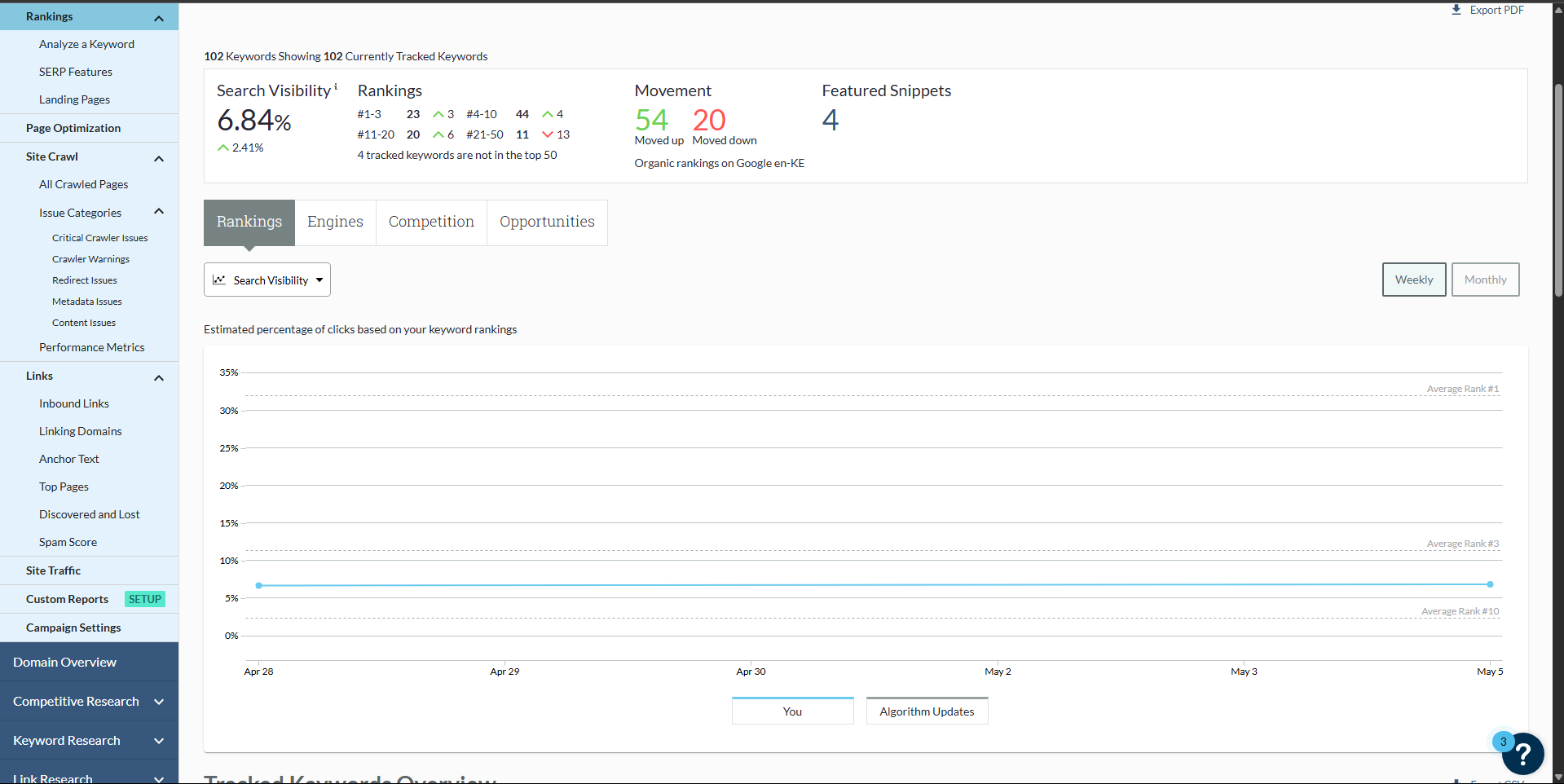The height and width of the screenshot is (784, 1564).
Task: Click the Average Rank #3 label
Action: (x=1462, y=544)
